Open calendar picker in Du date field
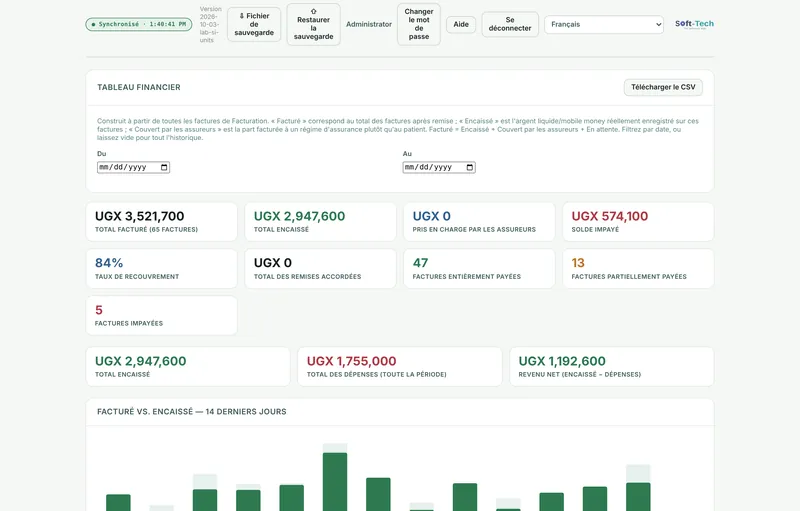Image resolution: width=800 pixels, height=511 pixels. 164,167
